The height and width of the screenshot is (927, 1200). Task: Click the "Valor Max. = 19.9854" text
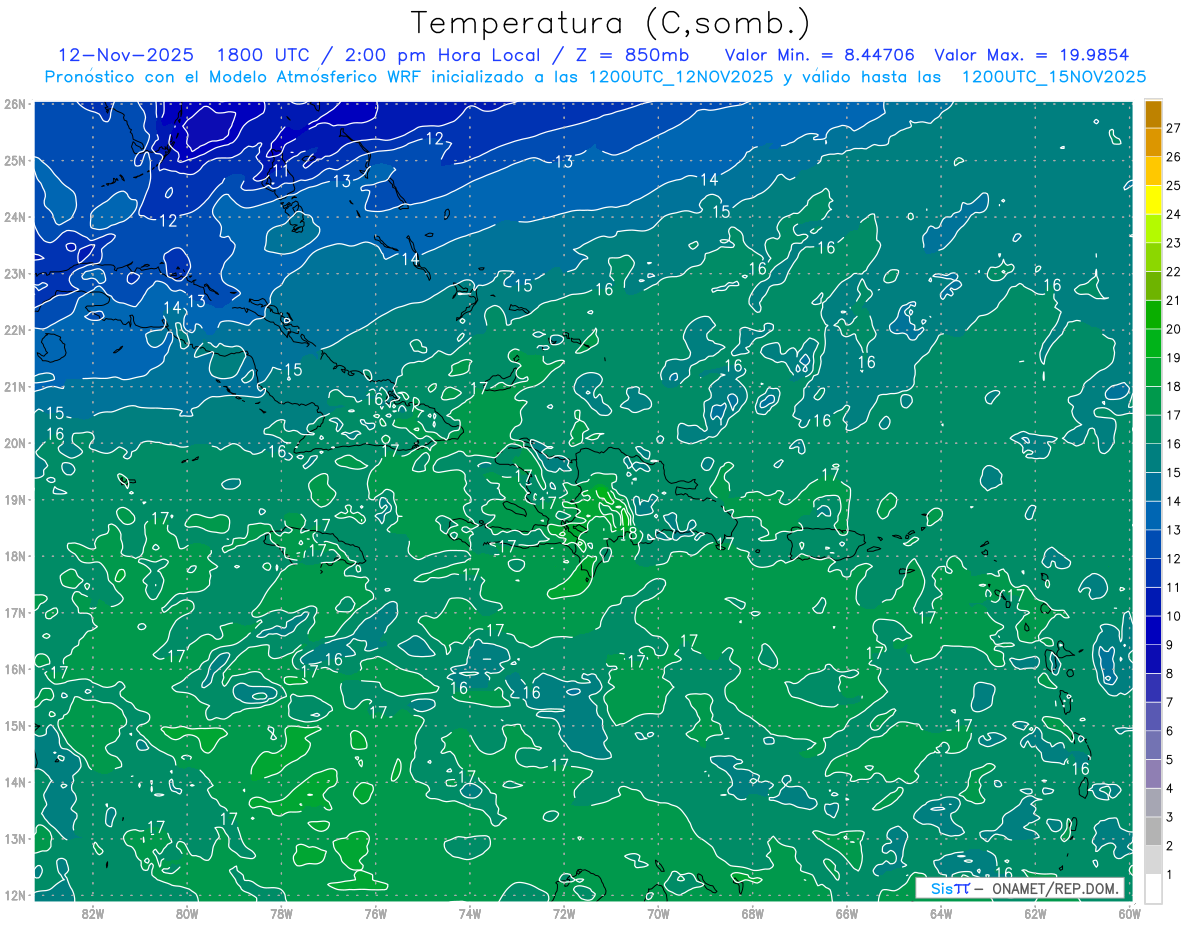(1033, 55)
